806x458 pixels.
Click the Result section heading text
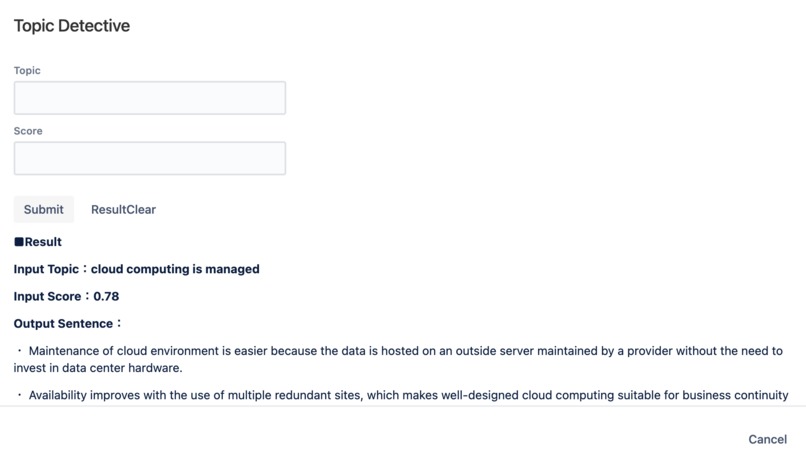[x=43, y=242]
